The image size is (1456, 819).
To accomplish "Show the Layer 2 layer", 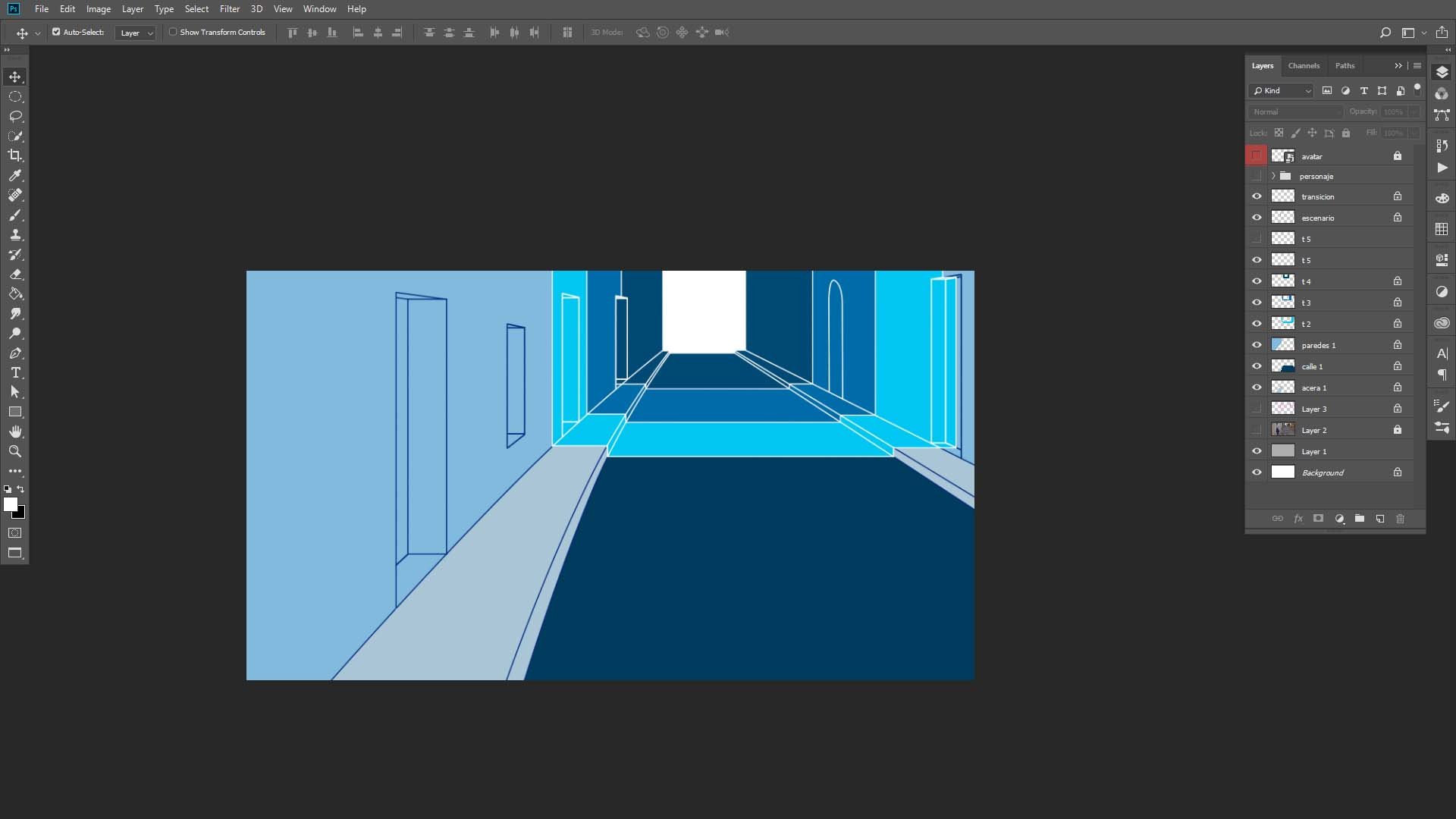I will (x=1257, y=430).
